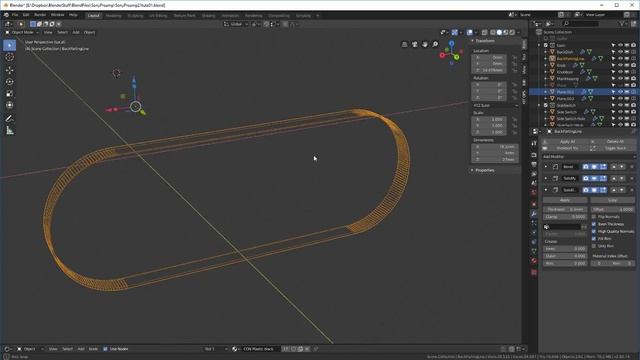Hide Plane.001 using its eye icon
640x360 pixels.
coord(620,92)
